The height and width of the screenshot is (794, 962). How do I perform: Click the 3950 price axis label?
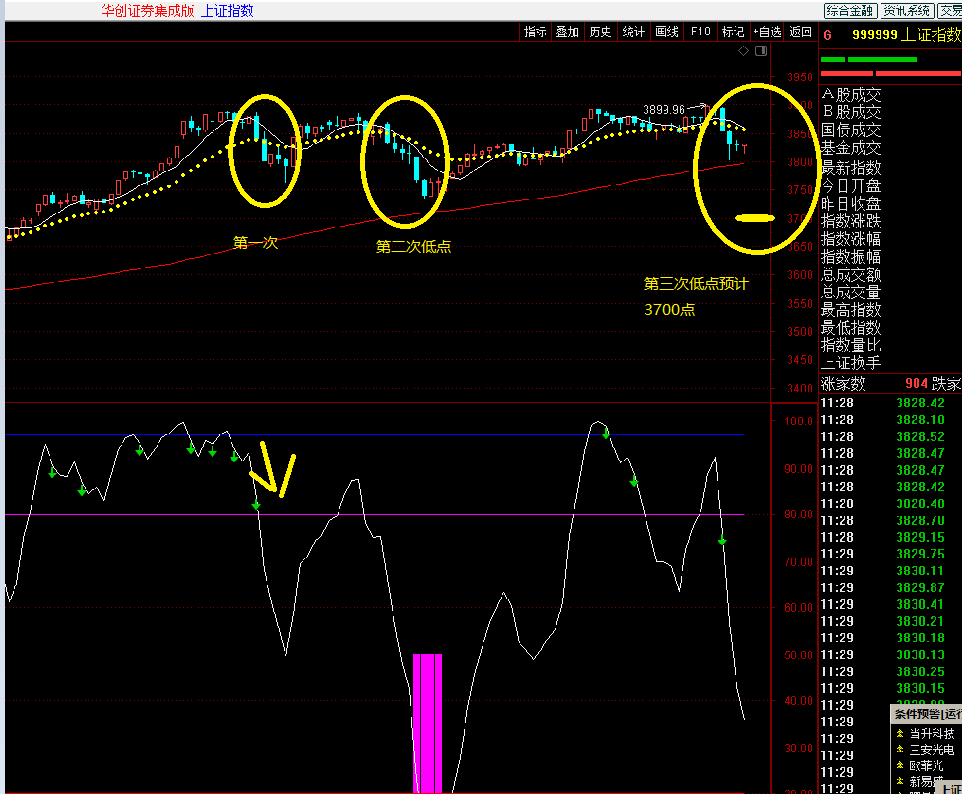(800, 77)
